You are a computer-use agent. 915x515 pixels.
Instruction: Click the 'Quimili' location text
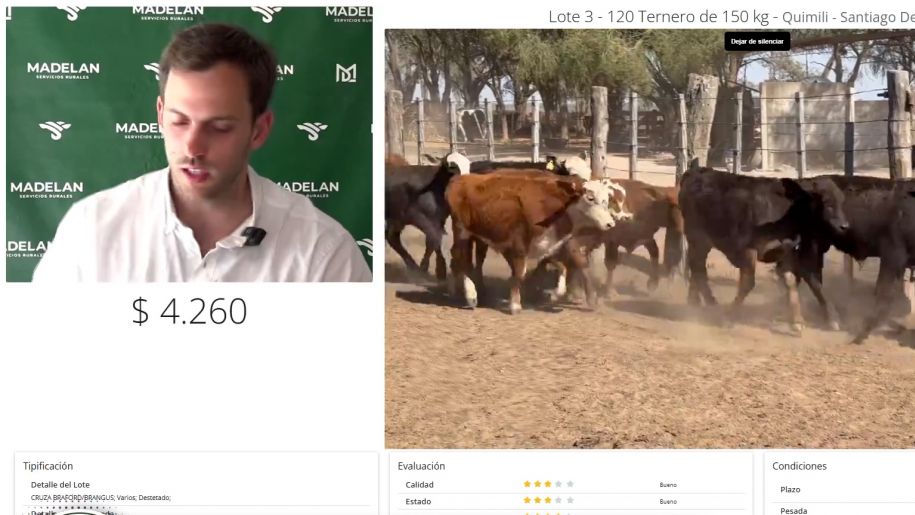pos(805,17)
